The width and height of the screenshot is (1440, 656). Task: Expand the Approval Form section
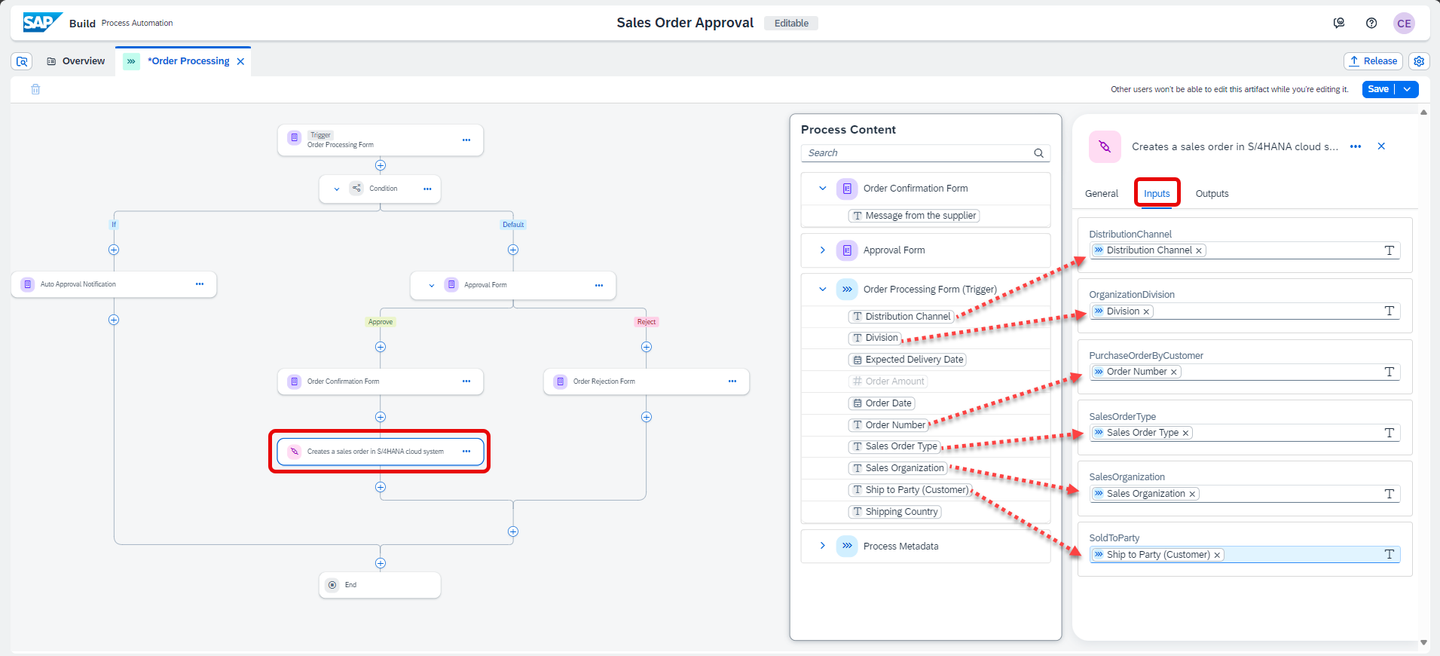(822, 250)
